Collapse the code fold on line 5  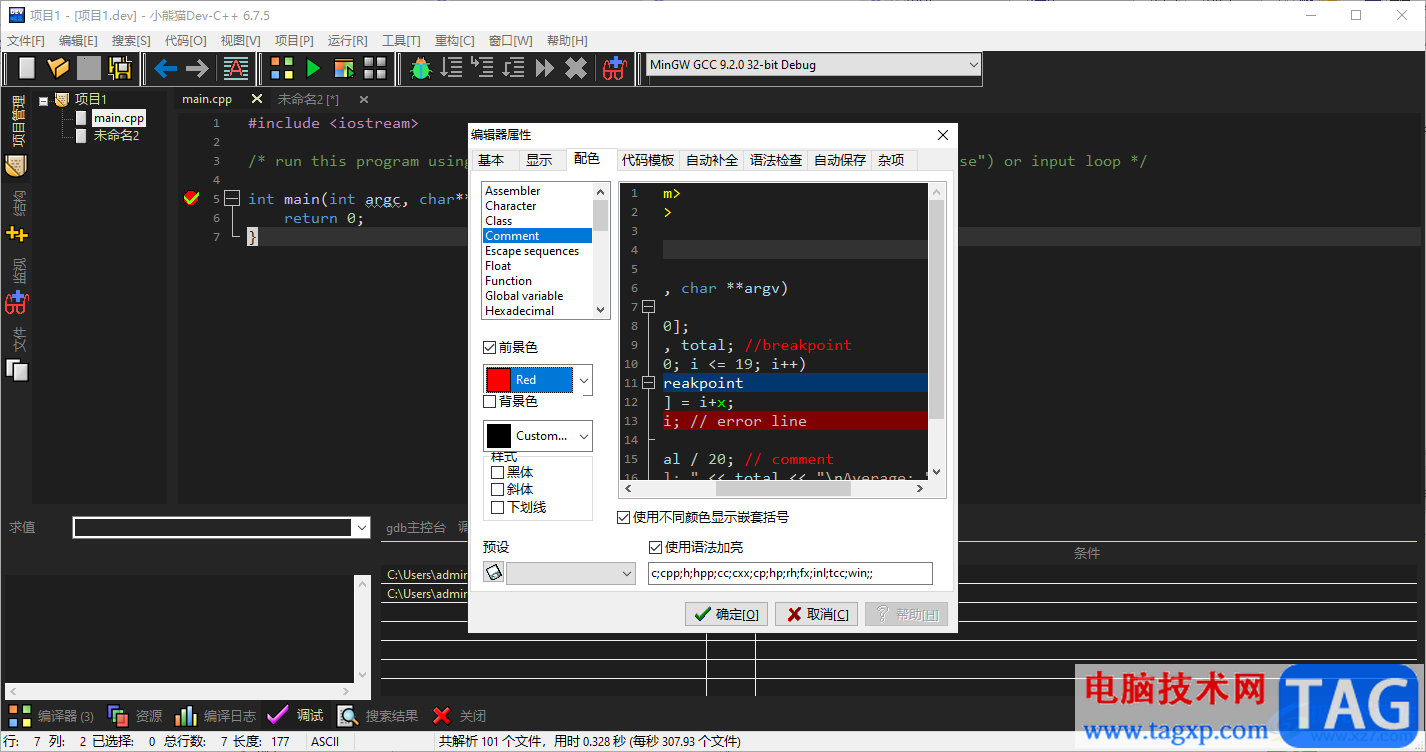pos(231,199)
